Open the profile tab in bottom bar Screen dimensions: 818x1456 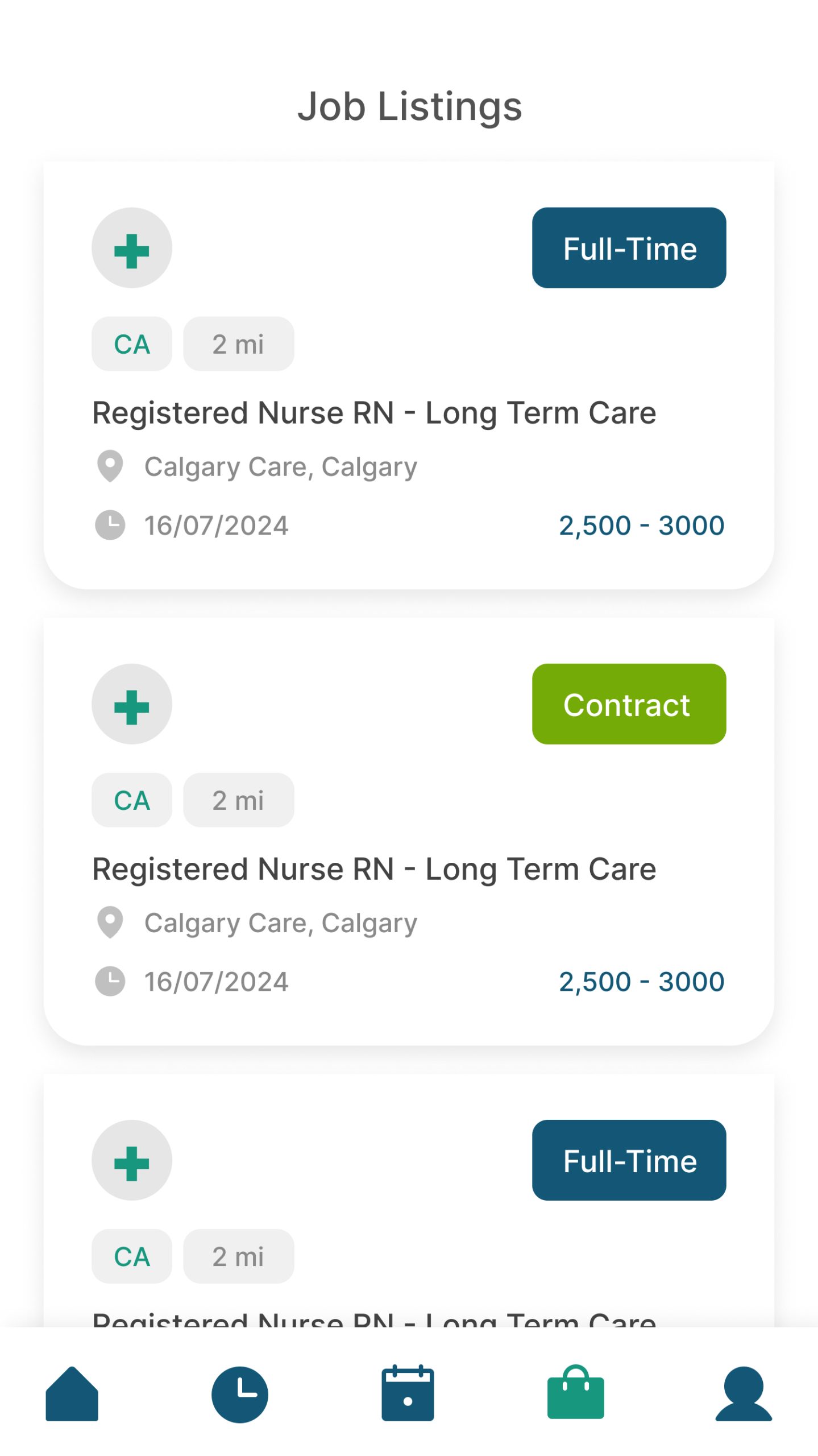pos(744,1394)
